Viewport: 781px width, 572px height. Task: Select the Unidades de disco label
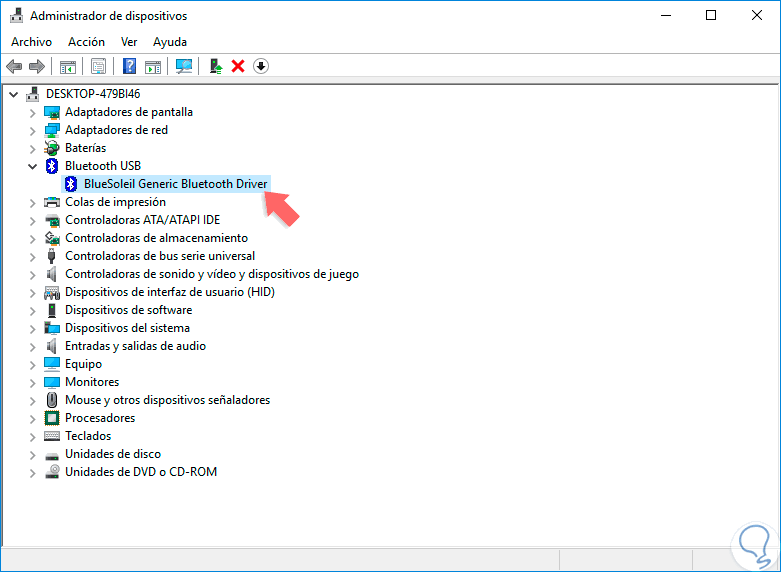113,454
